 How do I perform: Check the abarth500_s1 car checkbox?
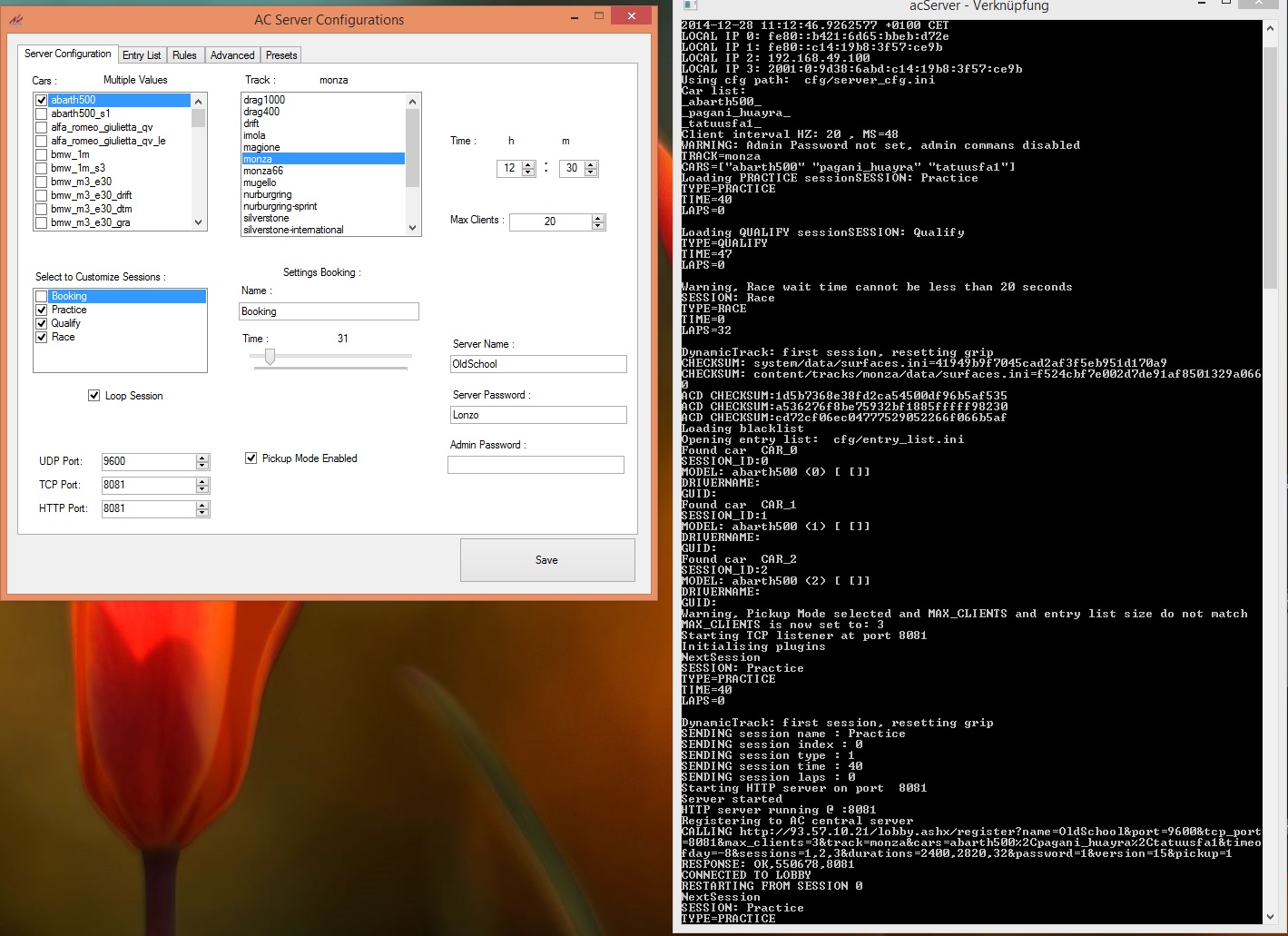coord(41,113)
